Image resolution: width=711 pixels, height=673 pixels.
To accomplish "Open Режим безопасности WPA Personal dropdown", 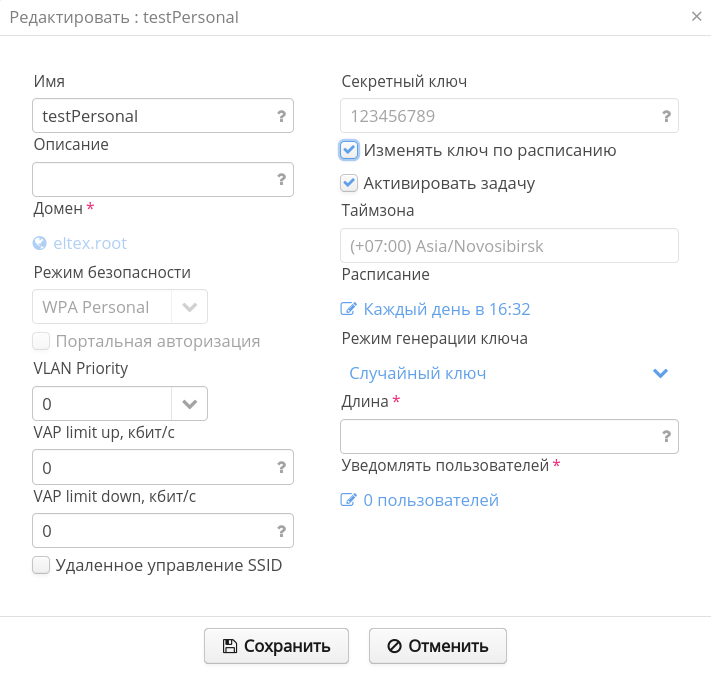I will pyautogui.click(x=189, y=307).
